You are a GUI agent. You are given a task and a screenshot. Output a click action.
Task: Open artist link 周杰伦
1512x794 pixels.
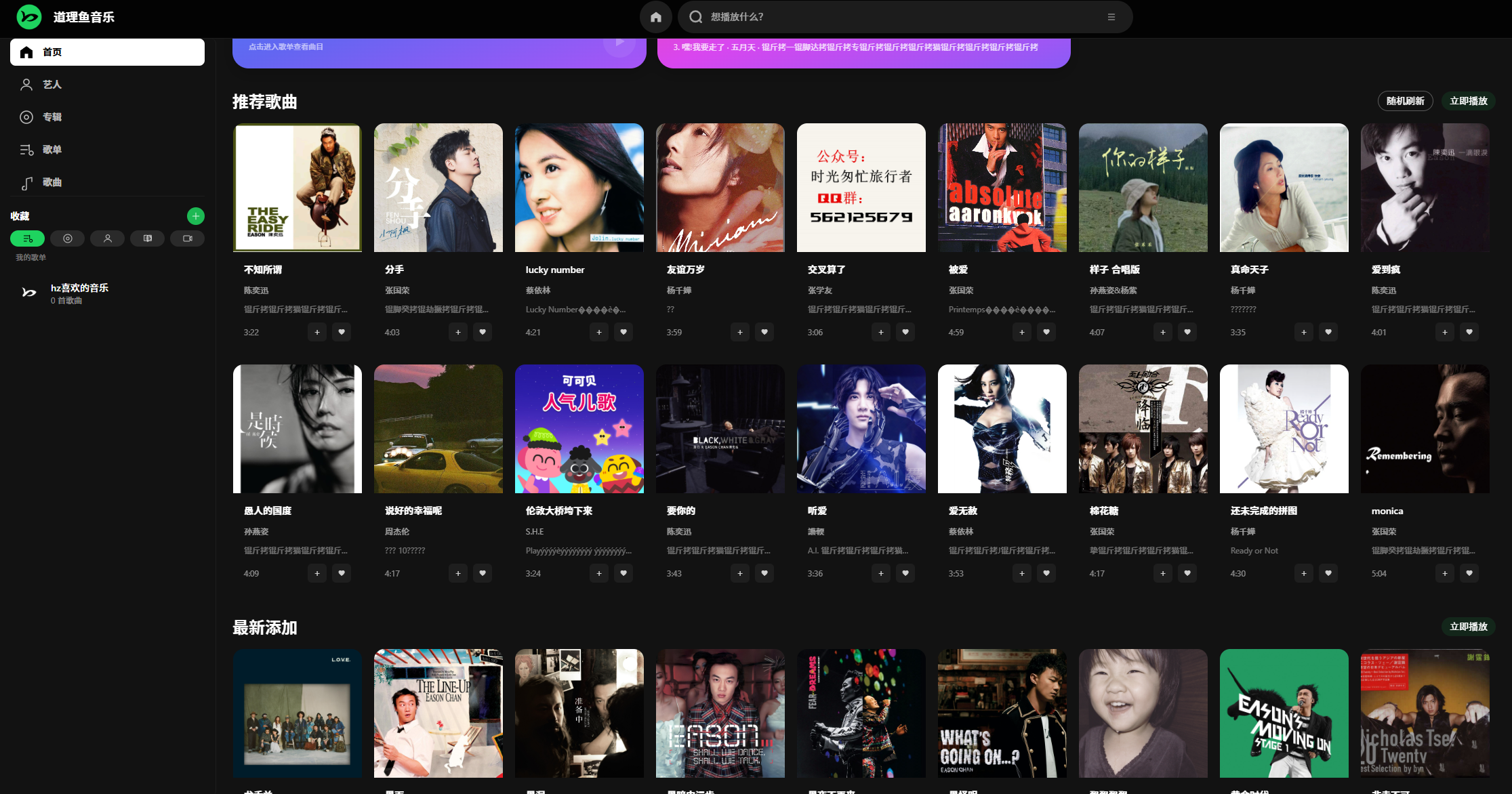coord(397,531)
